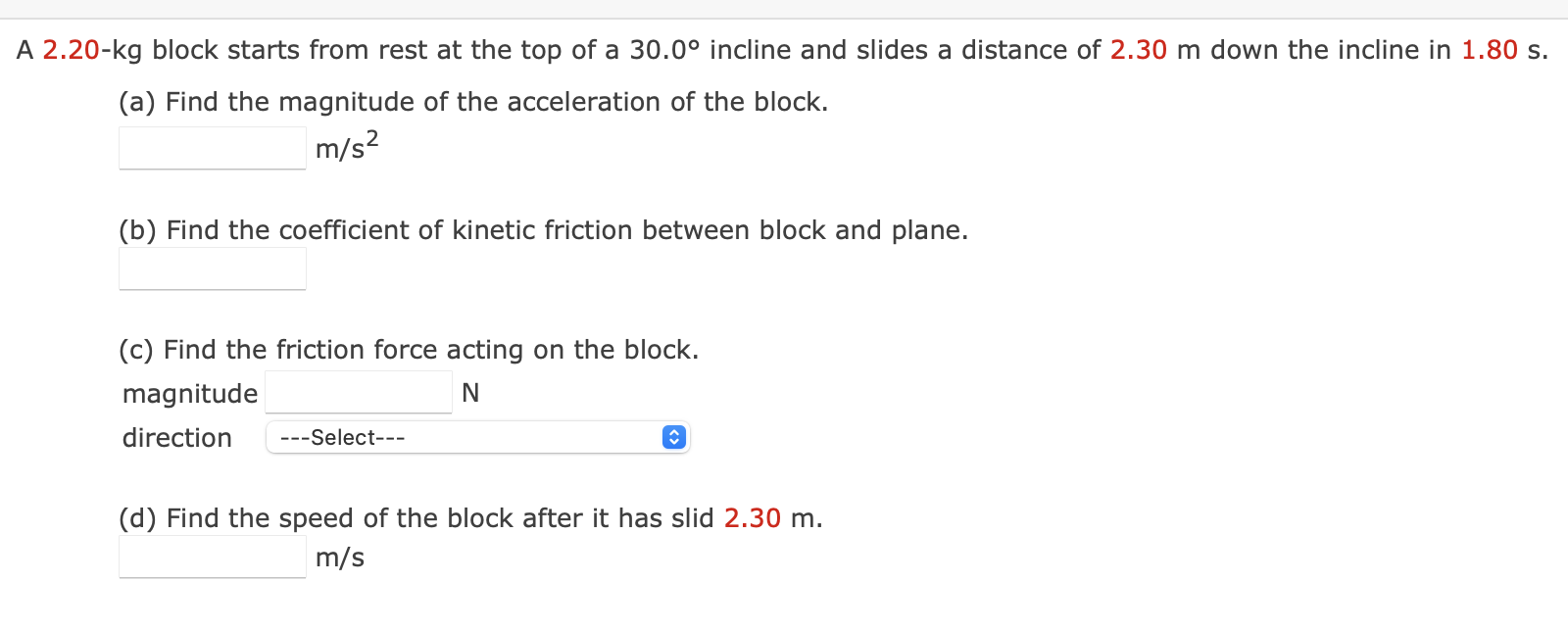This screenshot has width=1568, height=631.
Task: Click the speed answer box in part (d)
Action: pos(212,557)
